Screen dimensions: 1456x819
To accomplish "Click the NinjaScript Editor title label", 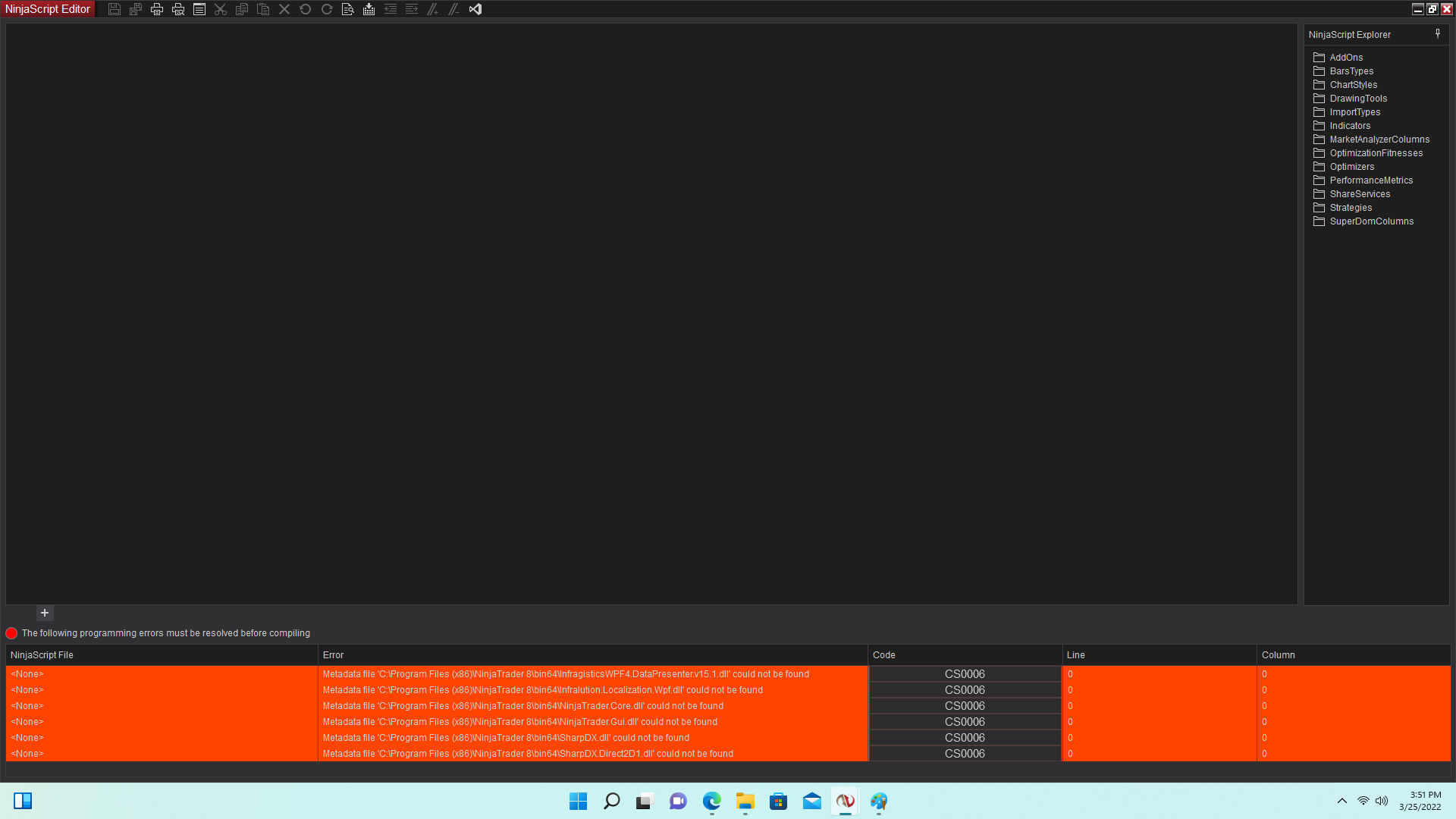I will 48,9.
